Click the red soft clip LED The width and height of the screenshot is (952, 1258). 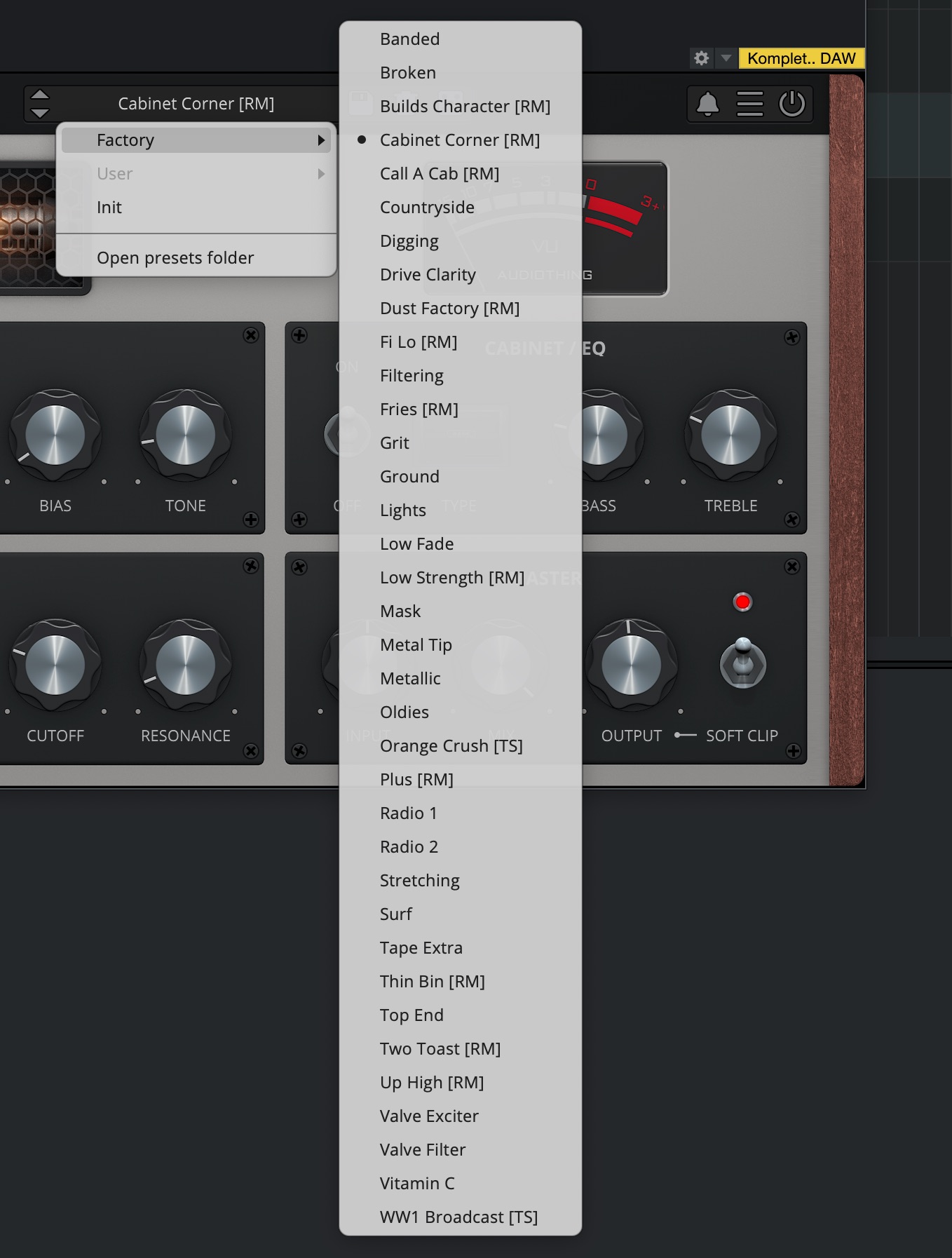tap(742, 602)
